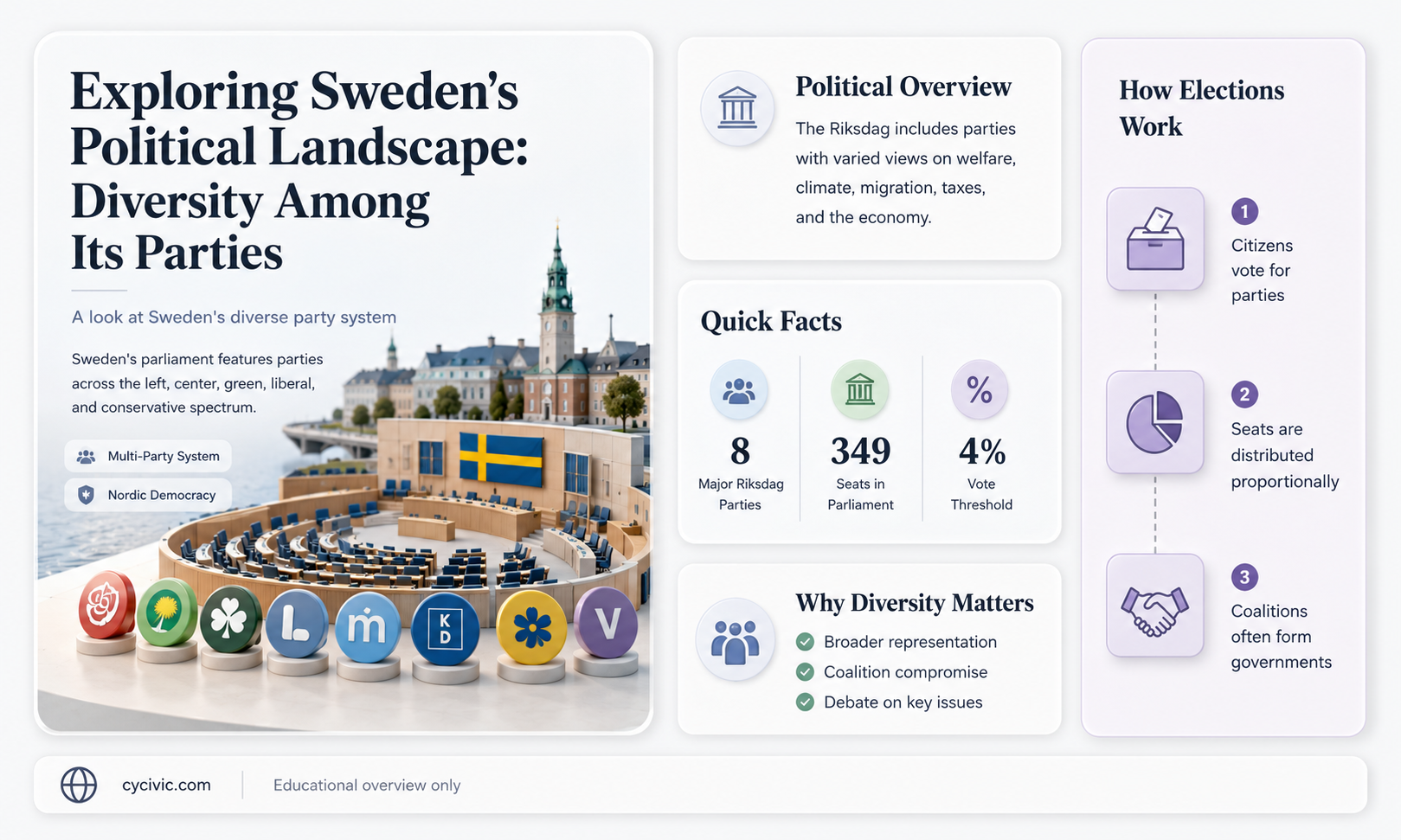The height and width of the screenshot is (840, 1401).
Task: Select the Nordic Democracy tag
Action: 148,495
